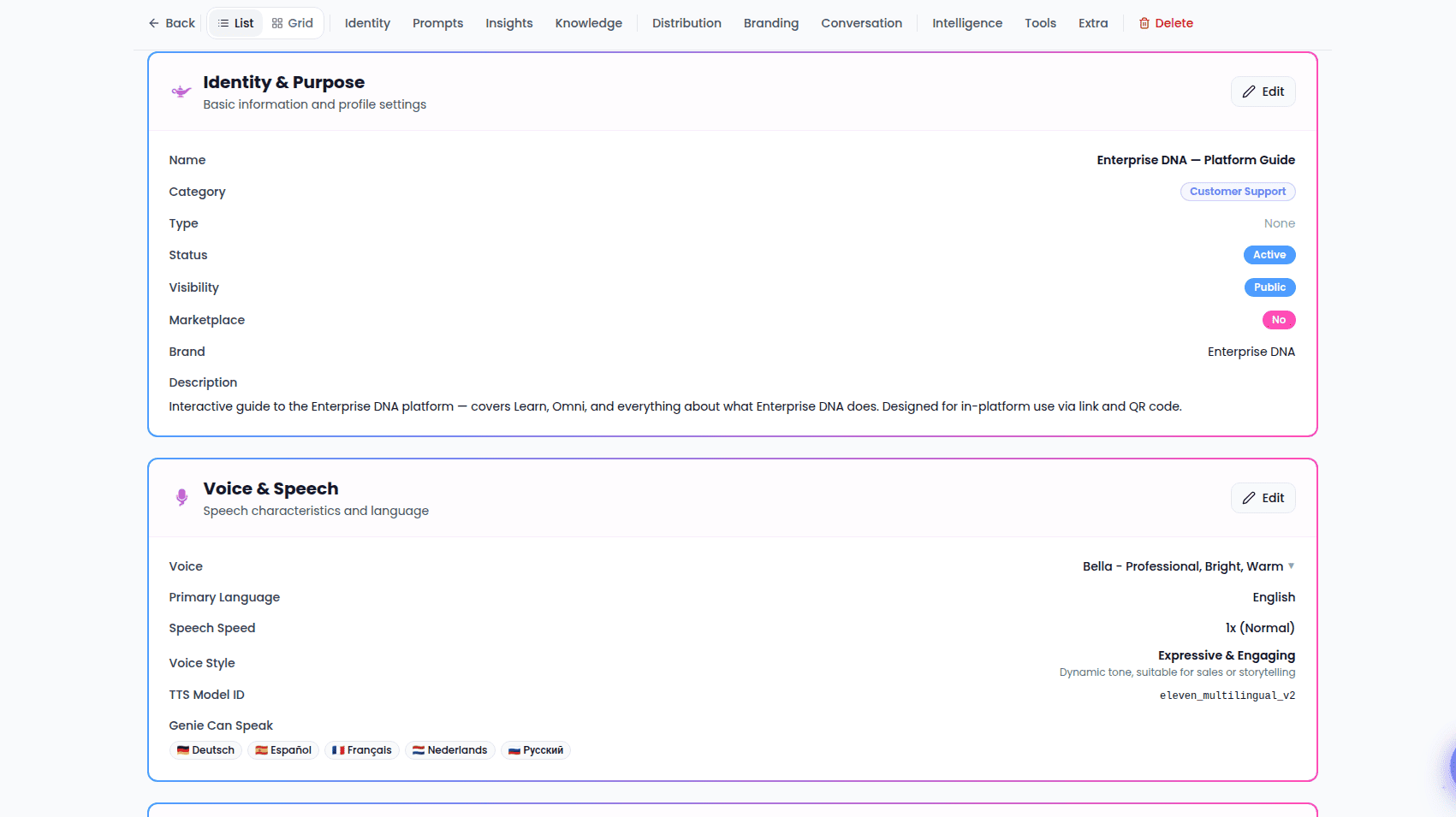Open the Distribution tab
Screen dimensions: 1456x817
[x=686, y=23]
